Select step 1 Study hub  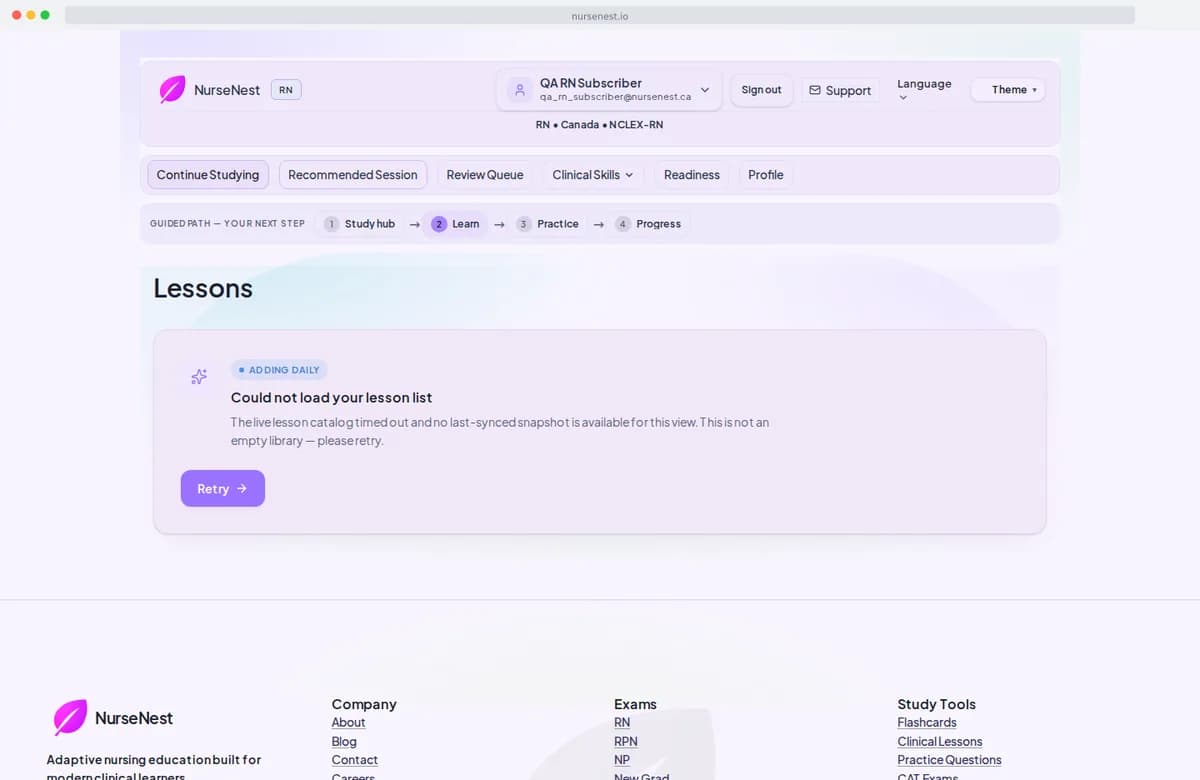[x=360, y=224]
